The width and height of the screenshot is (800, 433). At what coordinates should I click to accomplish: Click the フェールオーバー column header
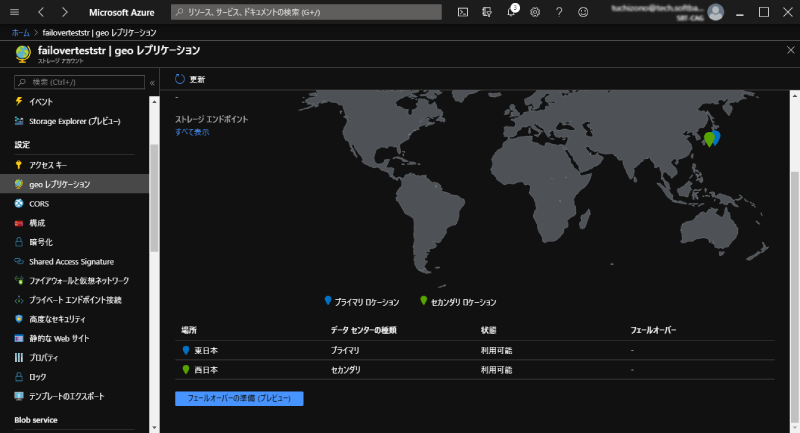(653, 330)
